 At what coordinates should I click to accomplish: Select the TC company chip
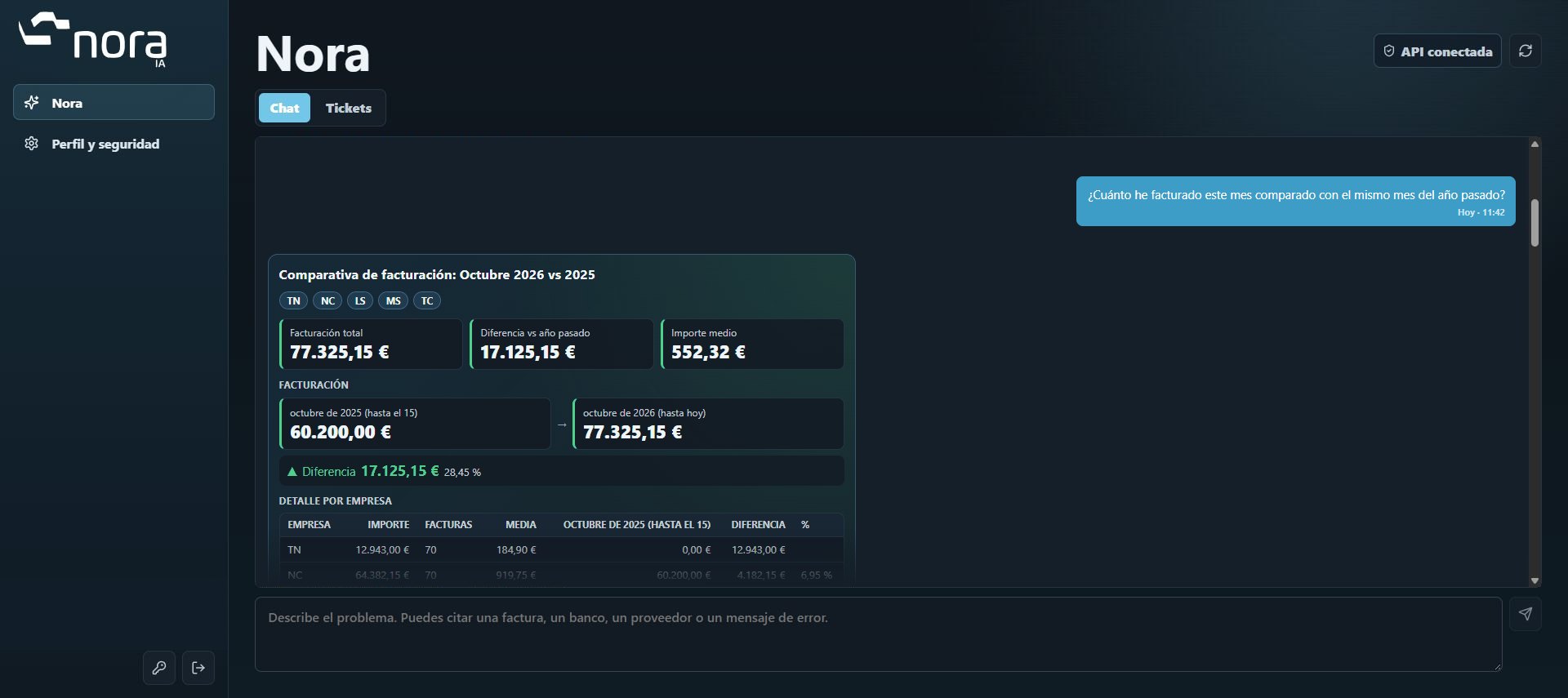427,300
